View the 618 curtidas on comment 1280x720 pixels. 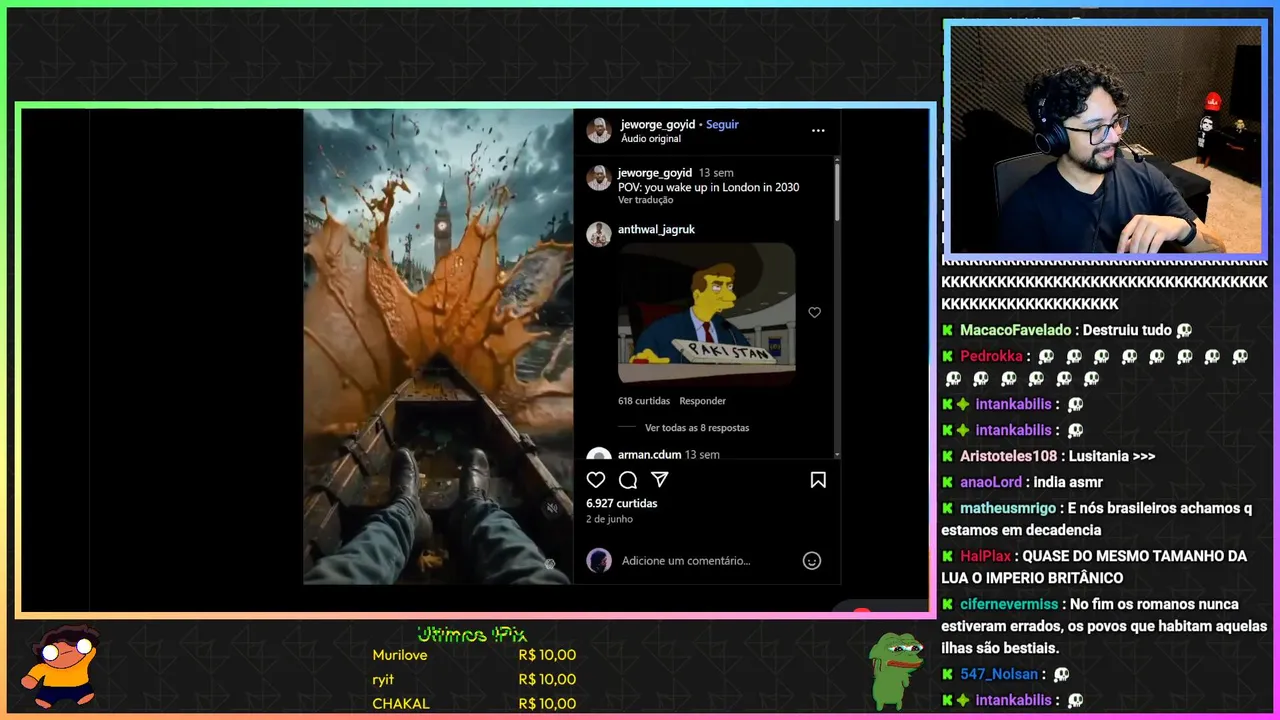pyautogui.click(x=644, y=401)
